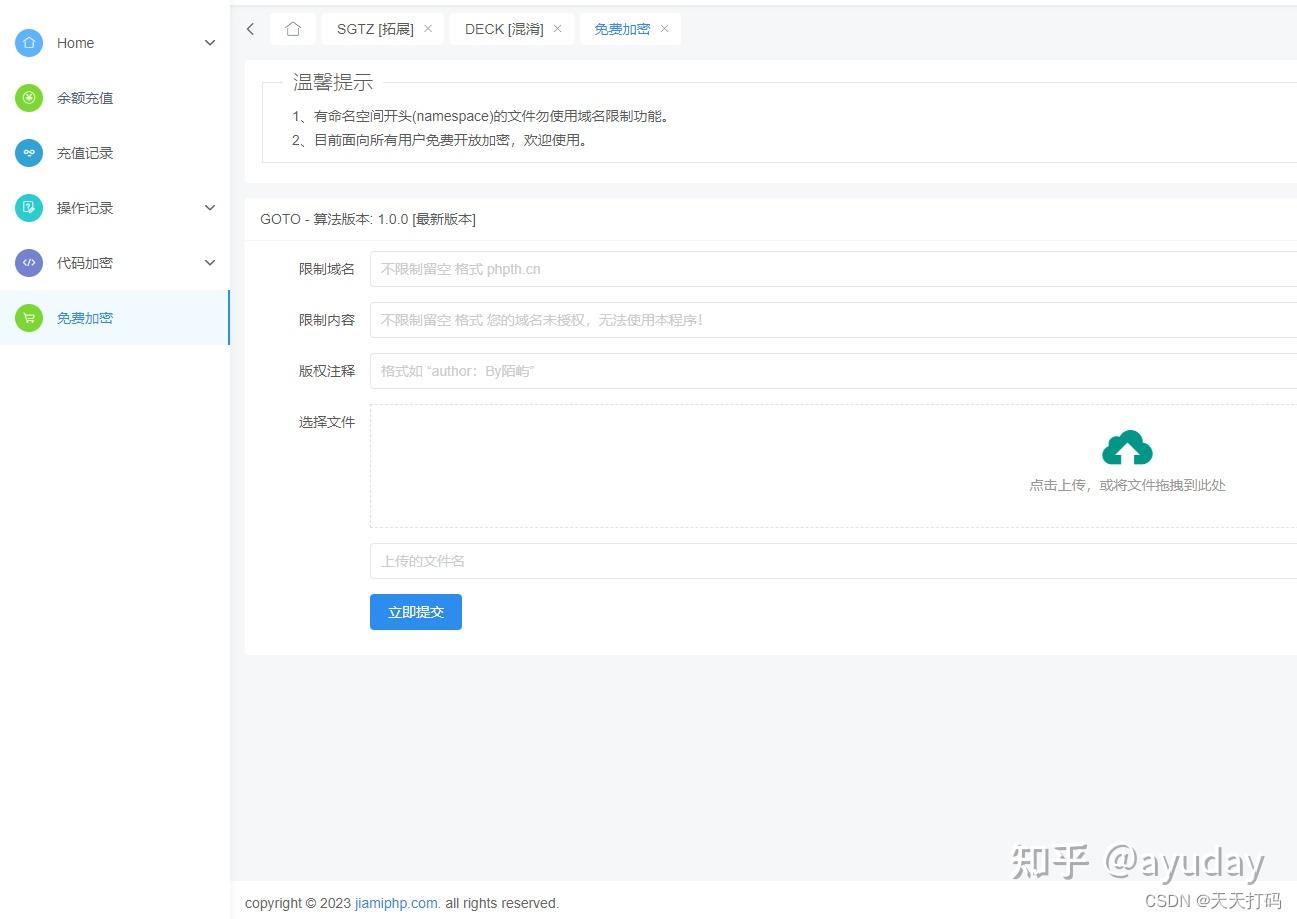1297x919 pixels.
Task: Click the back arrow beside the tabs
Action: tap(250, 29)
